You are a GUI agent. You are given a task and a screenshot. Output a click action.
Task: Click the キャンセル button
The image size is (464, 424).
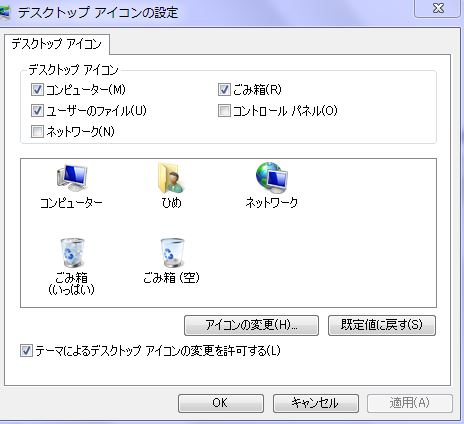(316, 403)
